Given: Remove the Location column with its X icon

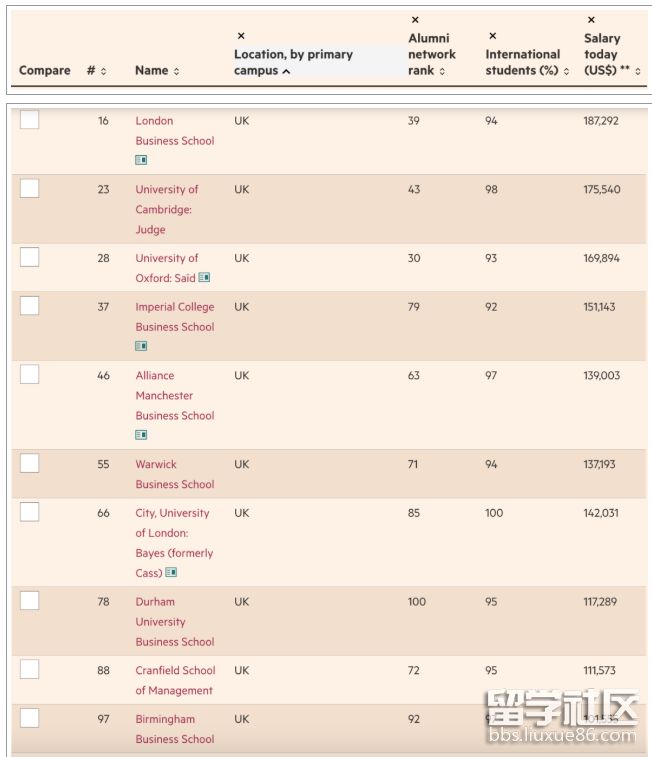Looking at the screenshot, I should pos(241,36).
